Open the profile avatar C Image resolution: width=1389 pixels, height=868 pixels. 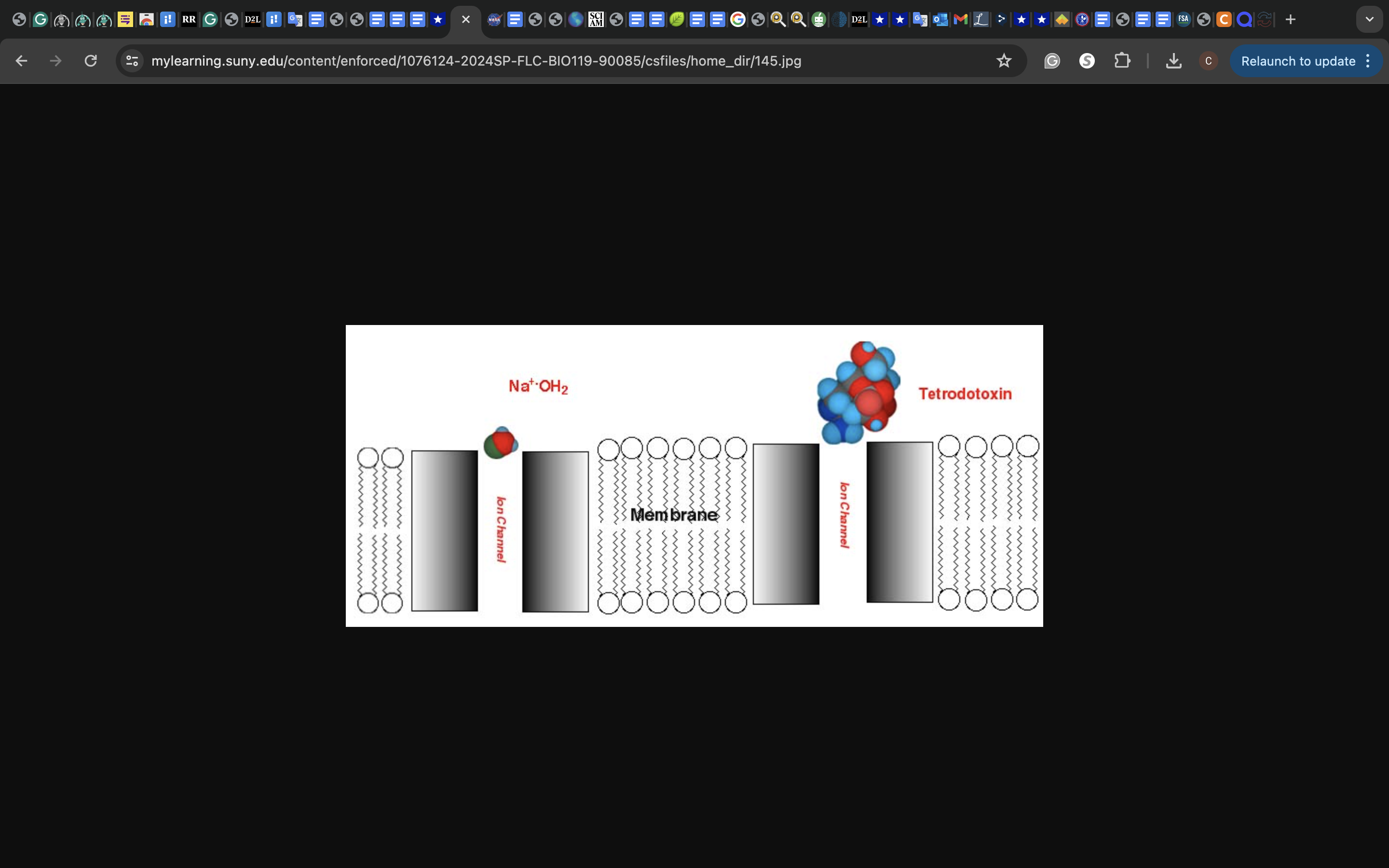pos(1208,61)
